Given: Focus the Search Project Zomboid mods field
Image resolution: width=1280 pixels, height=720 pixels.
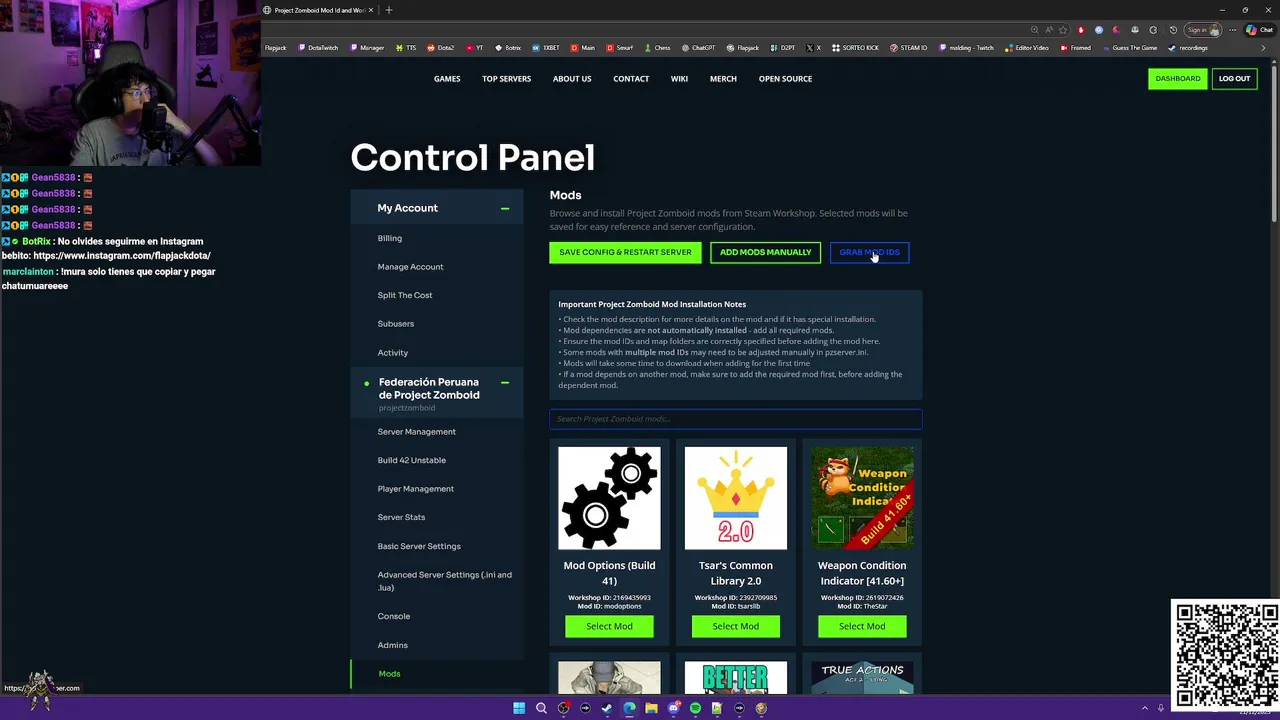Looking at the screenshot, I should (x=735, y=419).
